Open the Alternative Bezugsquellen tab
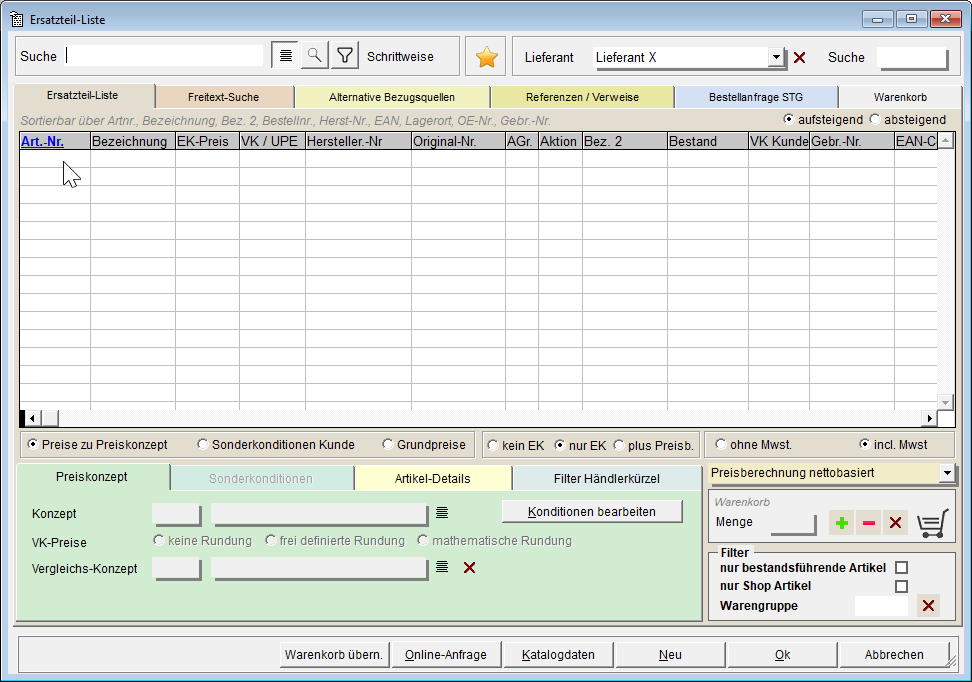This screenshot has width=972, height=682. point(392,97)
